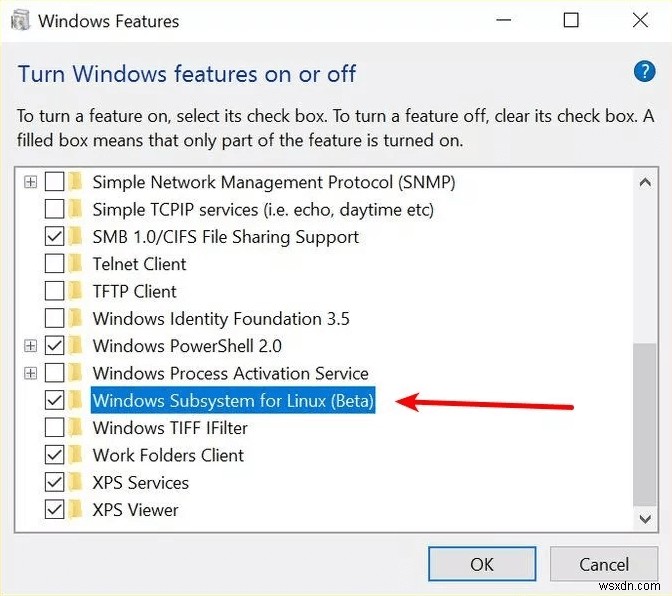The image size is (672, 596).
Task: Expand Windows Process Activation Service node
Action: click(31, 374)
